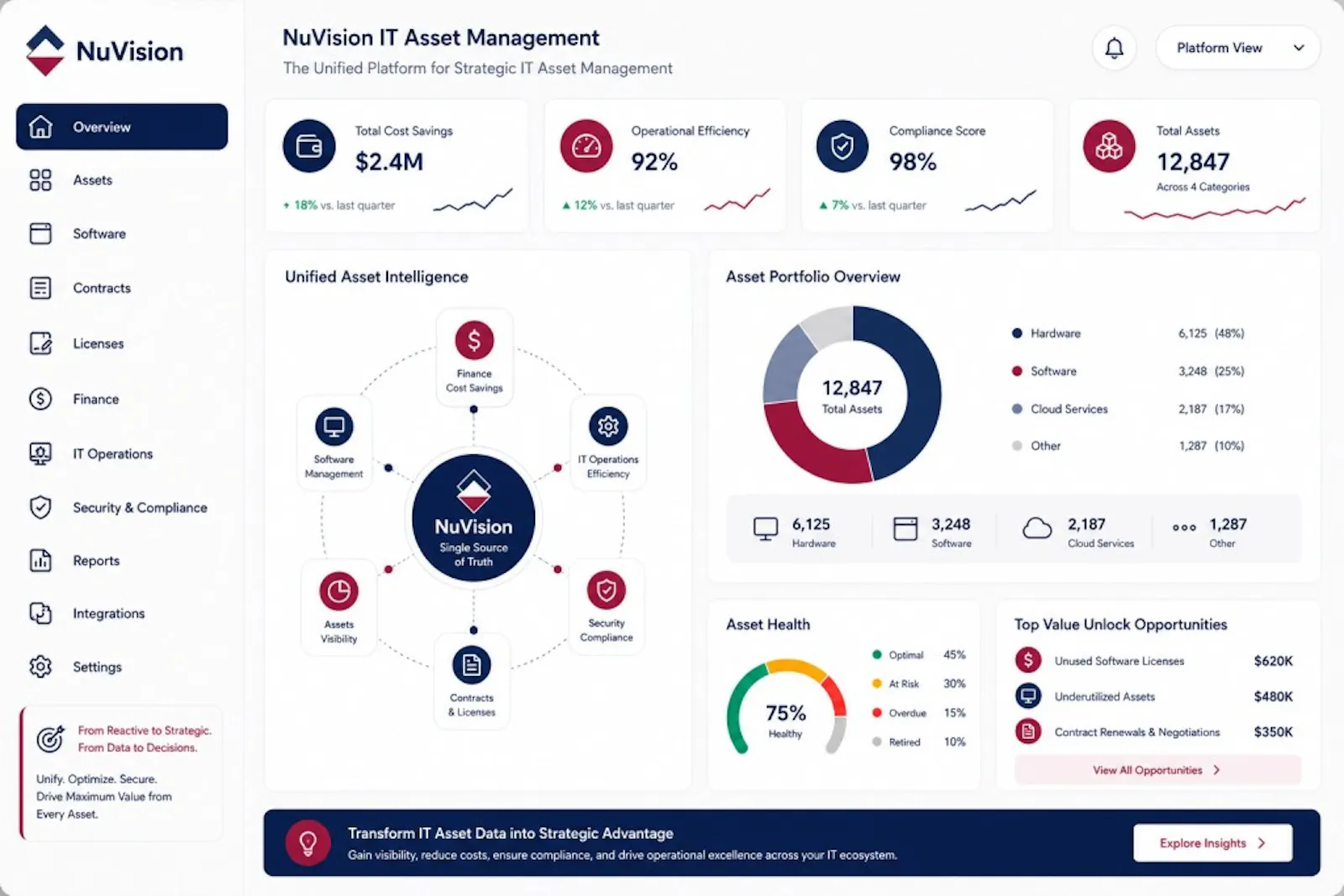Viewport: 1344px width, 896px height.
Task: Click the Retired 10% entry
Action: point(920,742)
